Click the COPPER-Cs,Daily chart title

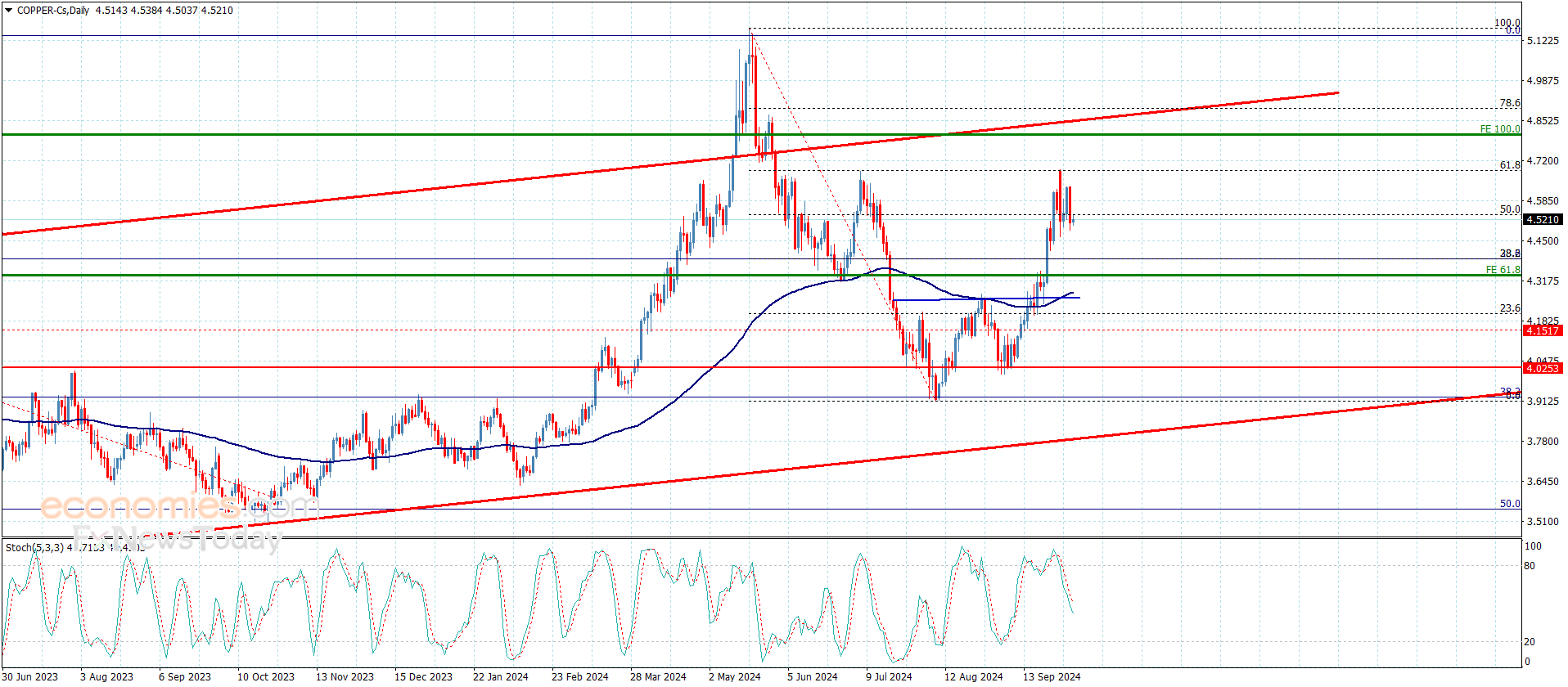pos(53,11)
